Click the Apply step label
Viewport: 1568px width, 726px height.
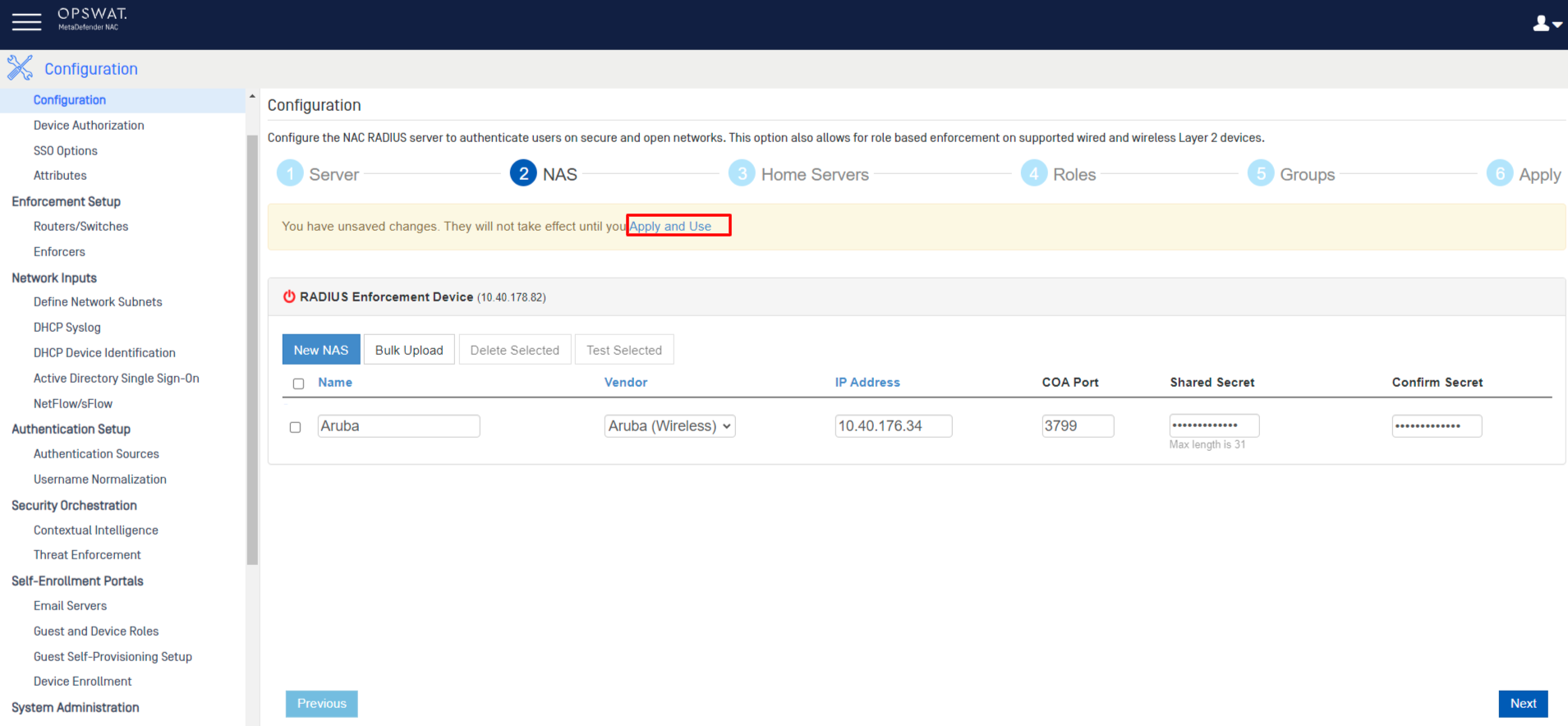click(1539, 174)
